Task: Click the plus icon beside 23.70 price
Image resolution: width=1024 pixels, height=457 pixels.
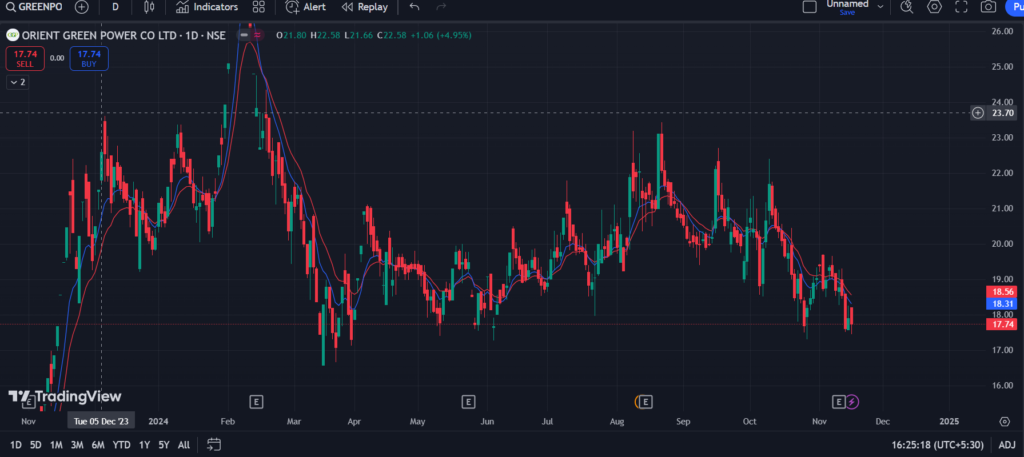Action: [x=978, y=112]
